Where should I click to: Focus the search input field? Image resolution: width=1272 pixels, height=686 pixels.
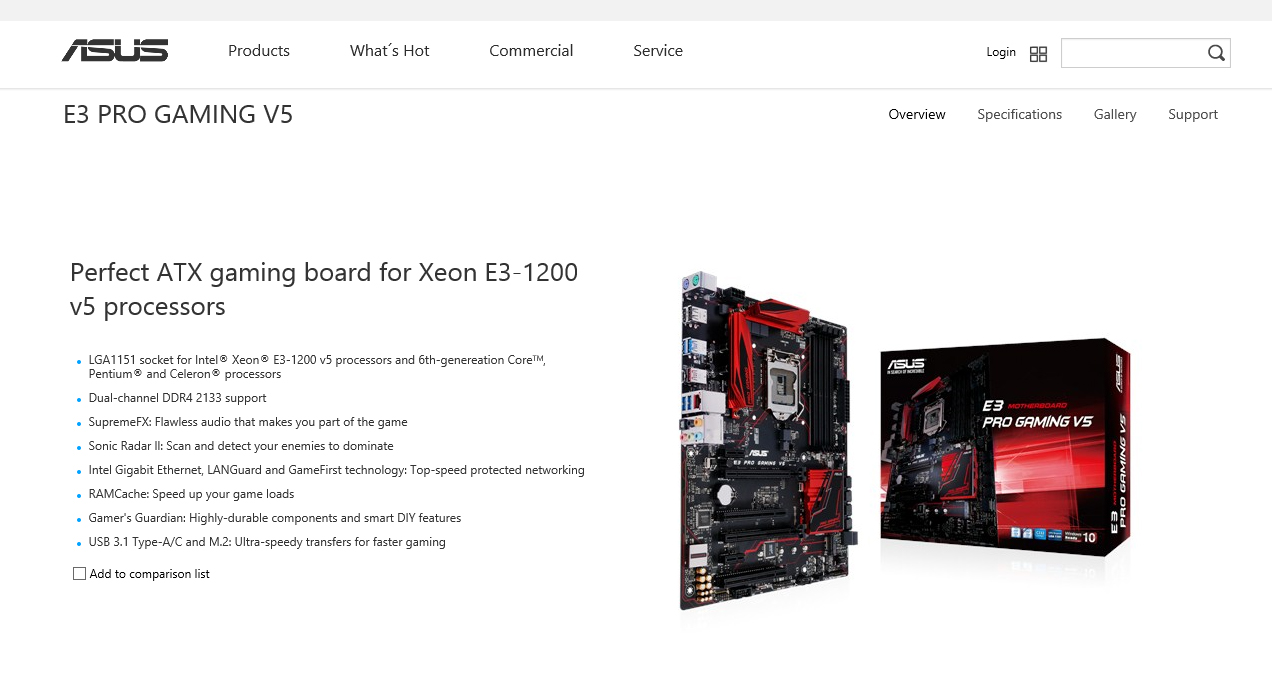[x=1132, y=53]
